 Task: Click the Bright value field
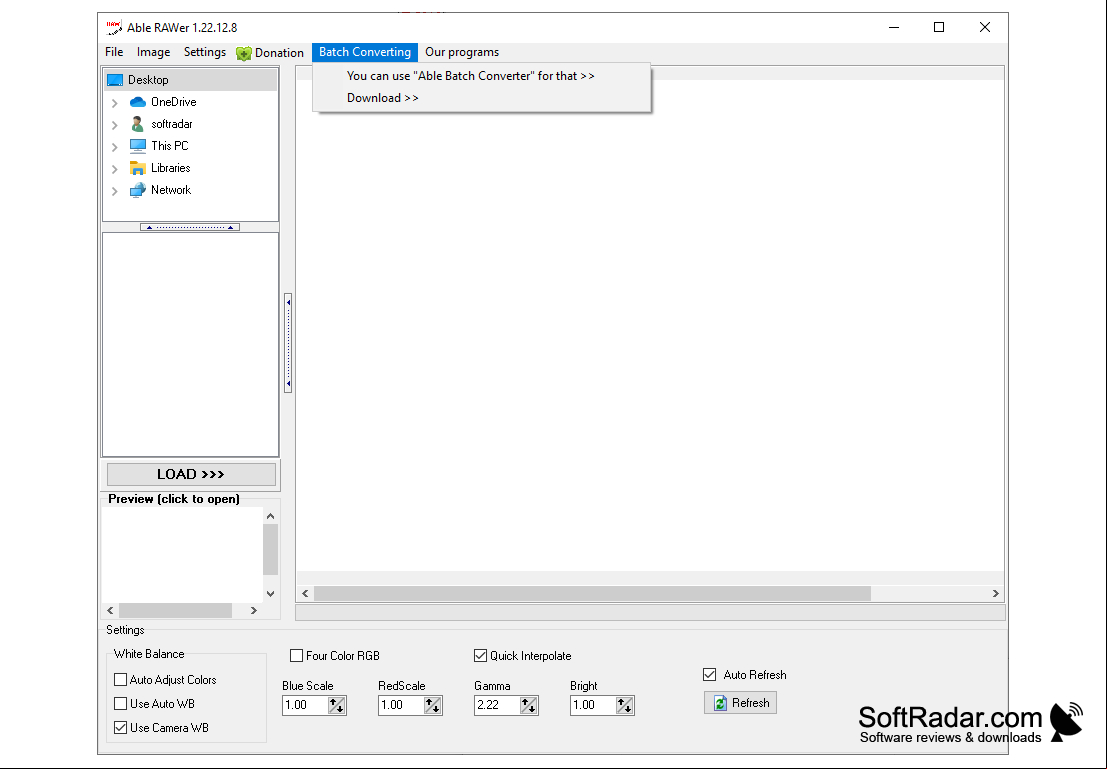[x=593, y=705]
